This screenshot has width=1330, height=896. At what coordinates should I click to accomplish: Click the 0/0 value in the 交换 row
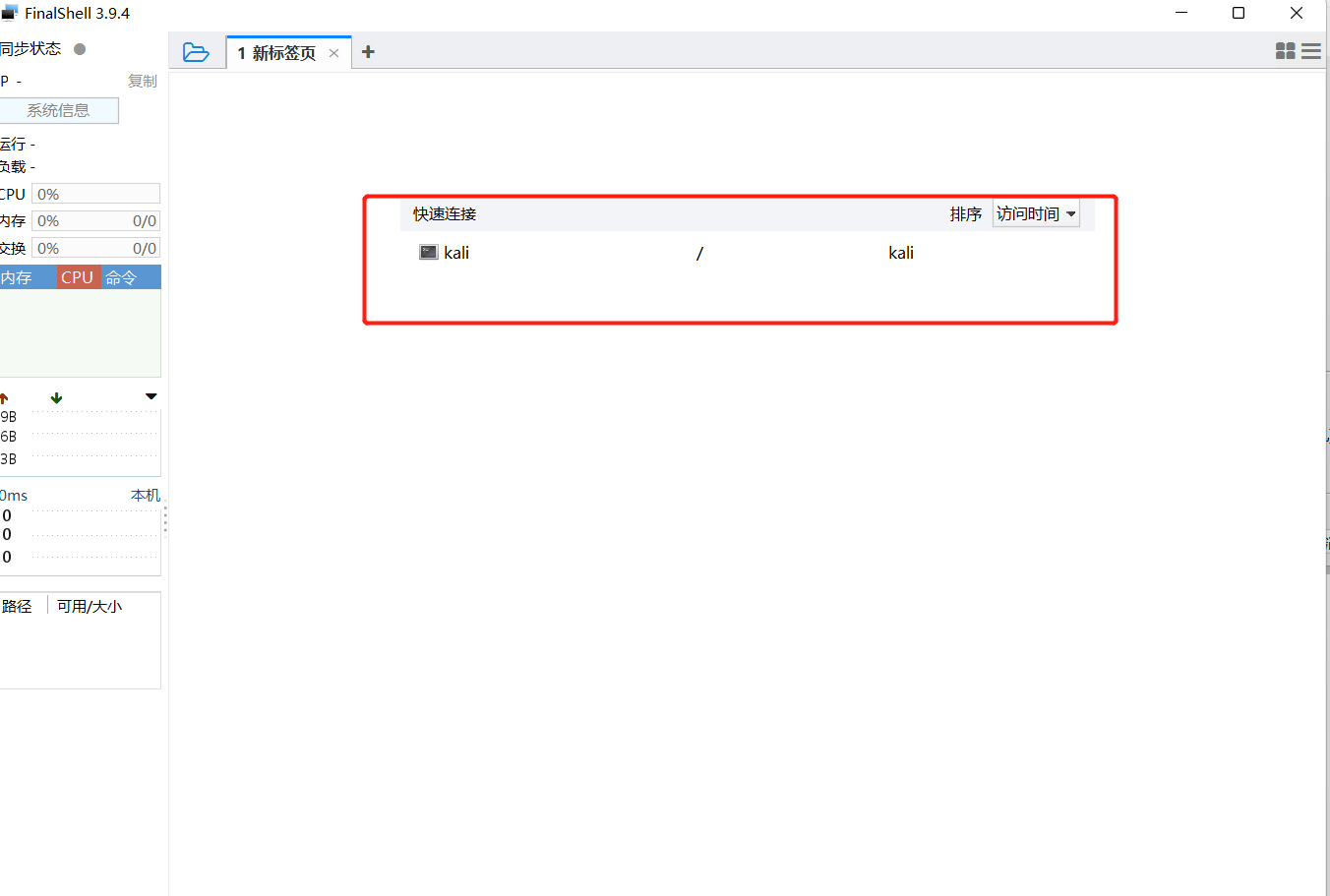click(145, 249)
